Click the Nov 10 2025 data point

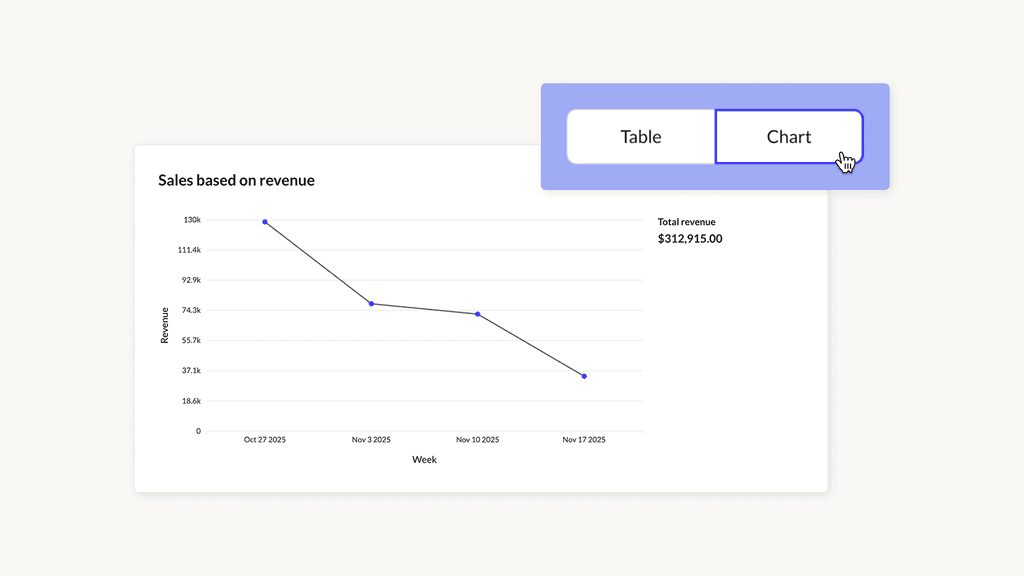click(x=477, y=314)
